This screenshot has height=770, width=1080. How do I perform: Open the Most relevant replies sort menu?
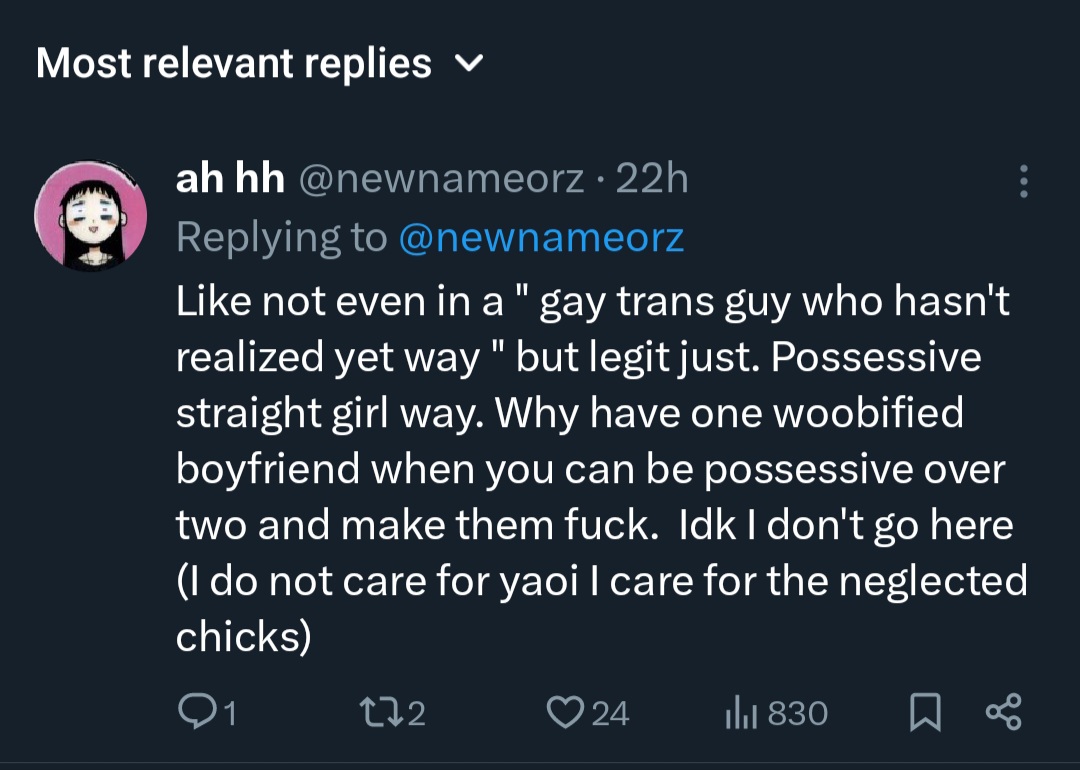point(234,64)
